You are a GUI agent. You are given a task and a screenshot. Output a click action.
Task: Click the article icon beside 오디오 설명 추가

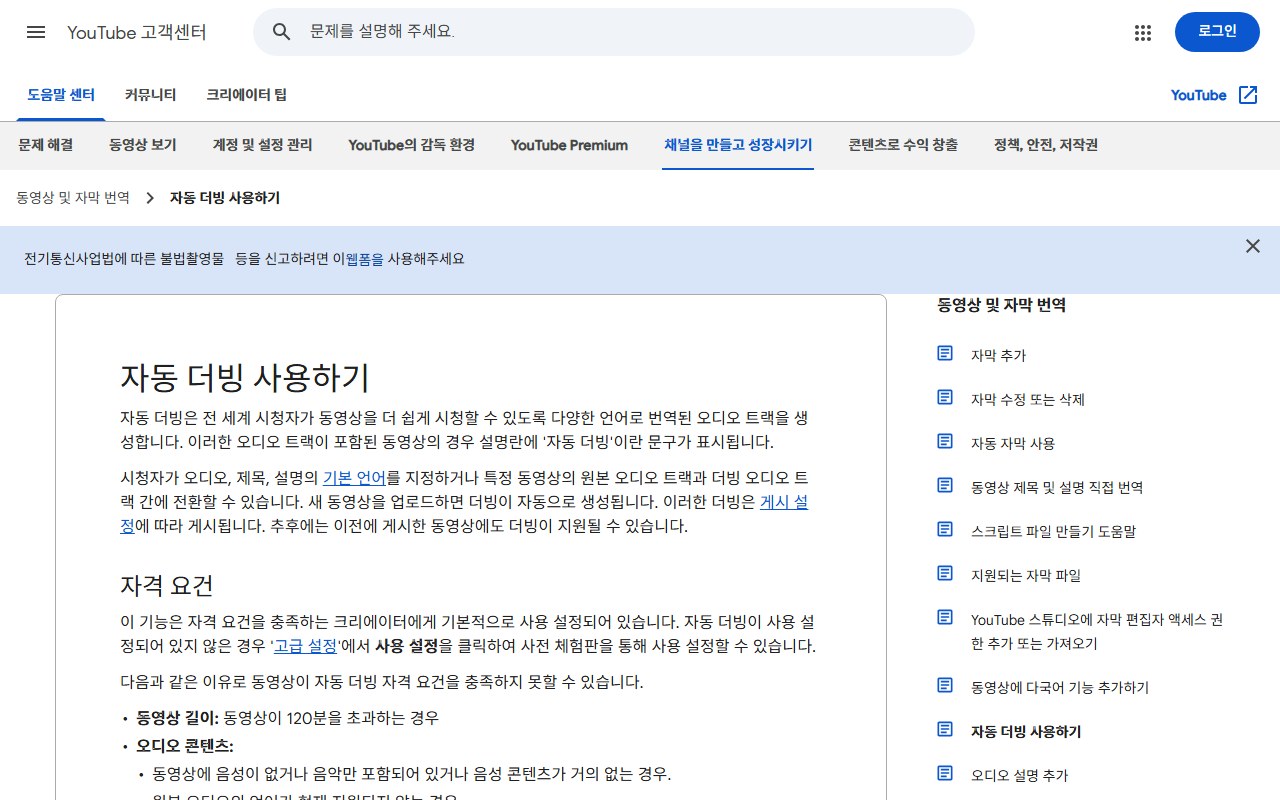pyautogui.click(x=945, y=774)
